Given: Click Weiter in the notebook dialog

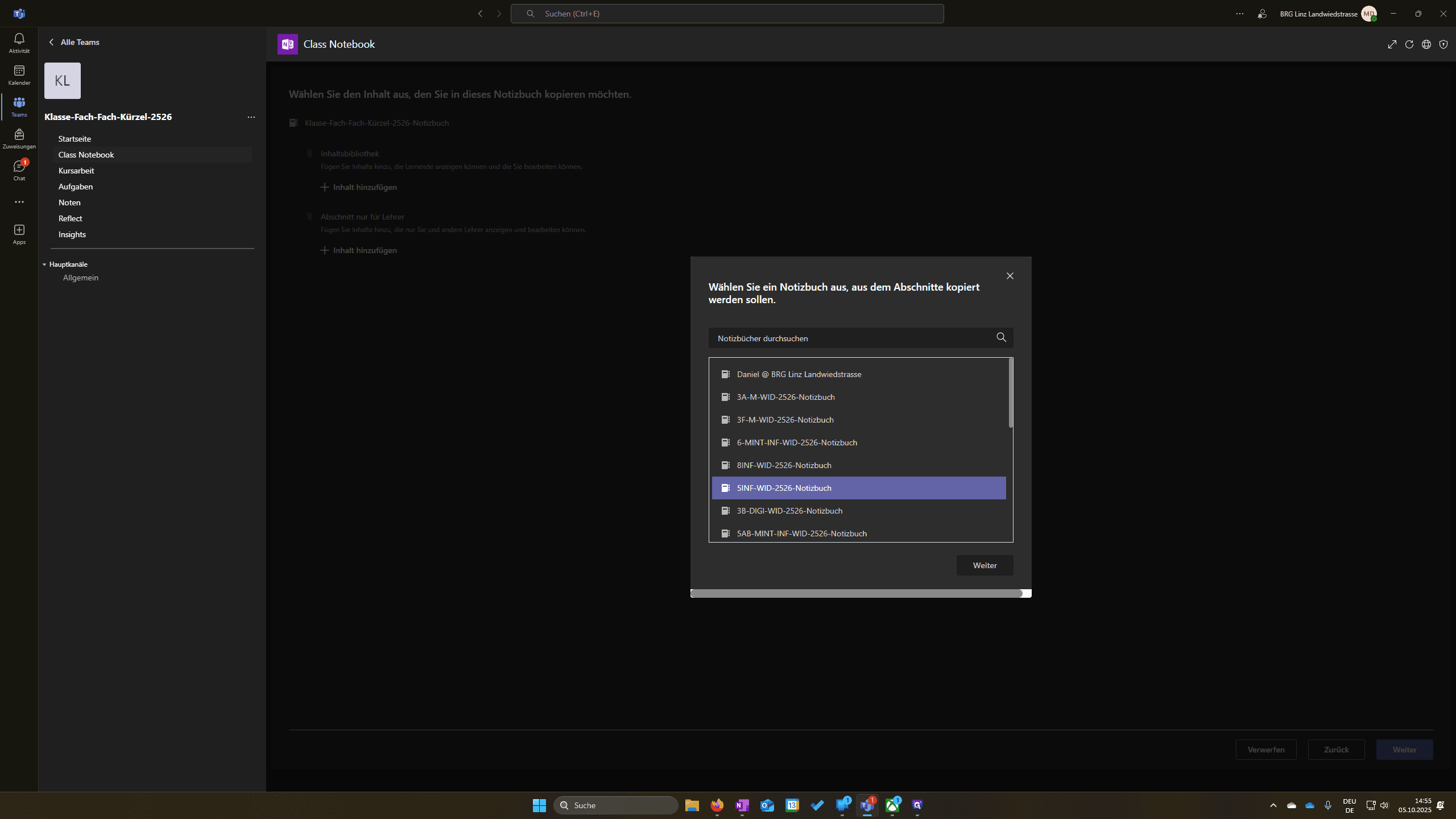Looking at the screenshot, I should pyautogui.click(x=985, y=565).
